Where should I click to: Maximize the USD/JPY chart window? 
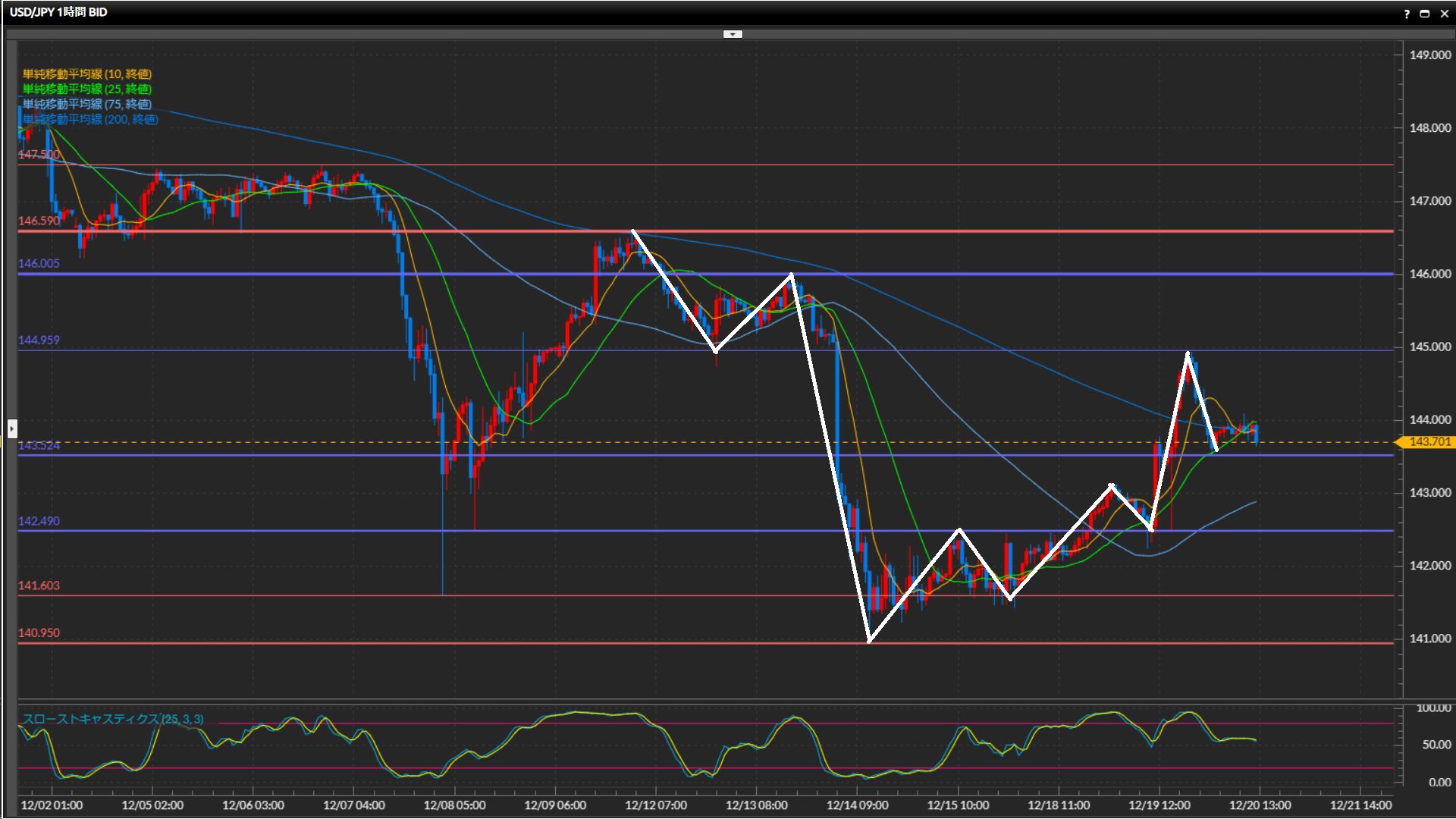coord(1424,14)
